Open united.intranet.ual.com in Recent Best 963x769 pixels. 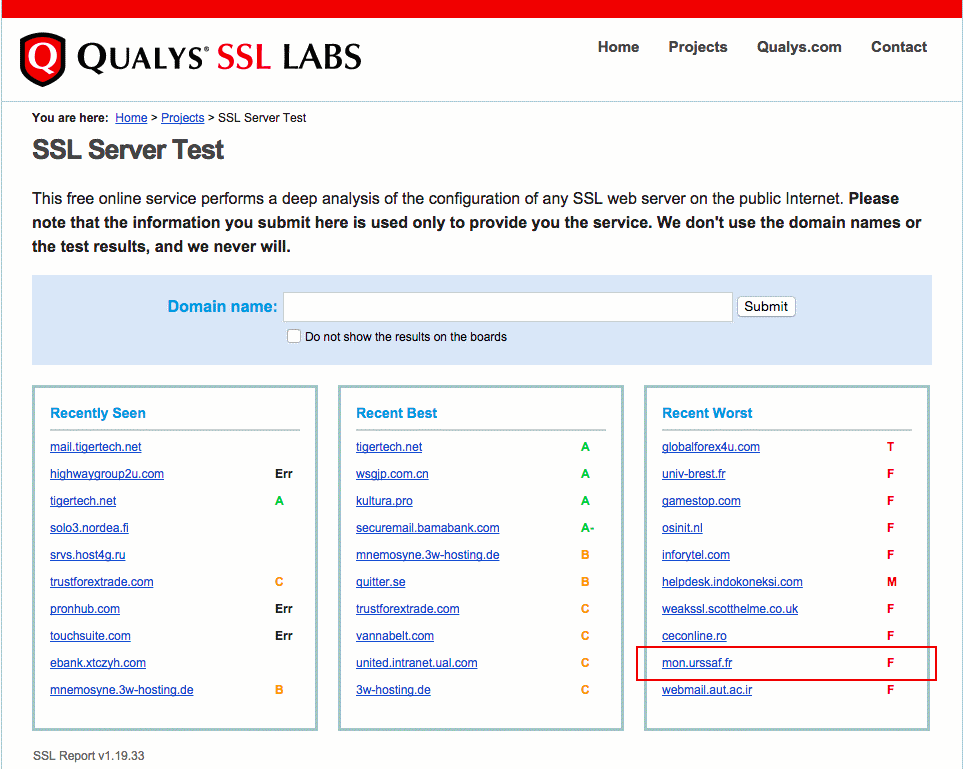tap(416, 663)
